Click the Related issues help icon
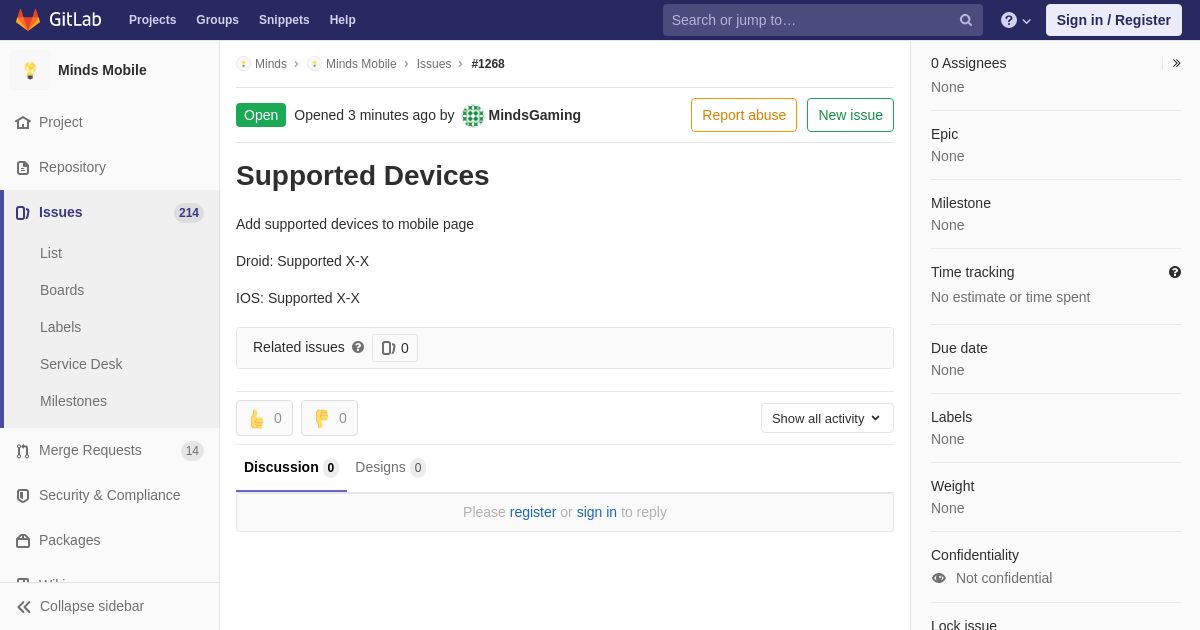Viewport: 1200px width, 630px height. [358, 347]
